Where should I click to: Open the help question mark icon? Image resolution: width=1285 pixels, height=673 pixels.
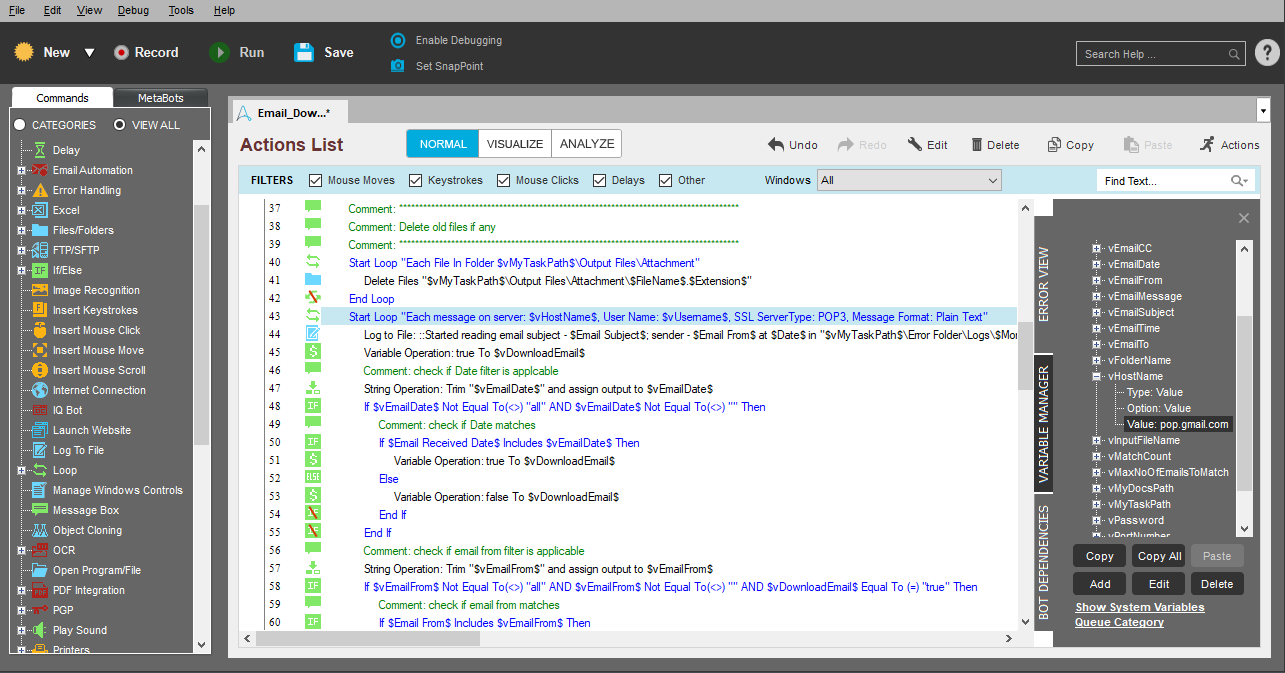[1265, 53]
